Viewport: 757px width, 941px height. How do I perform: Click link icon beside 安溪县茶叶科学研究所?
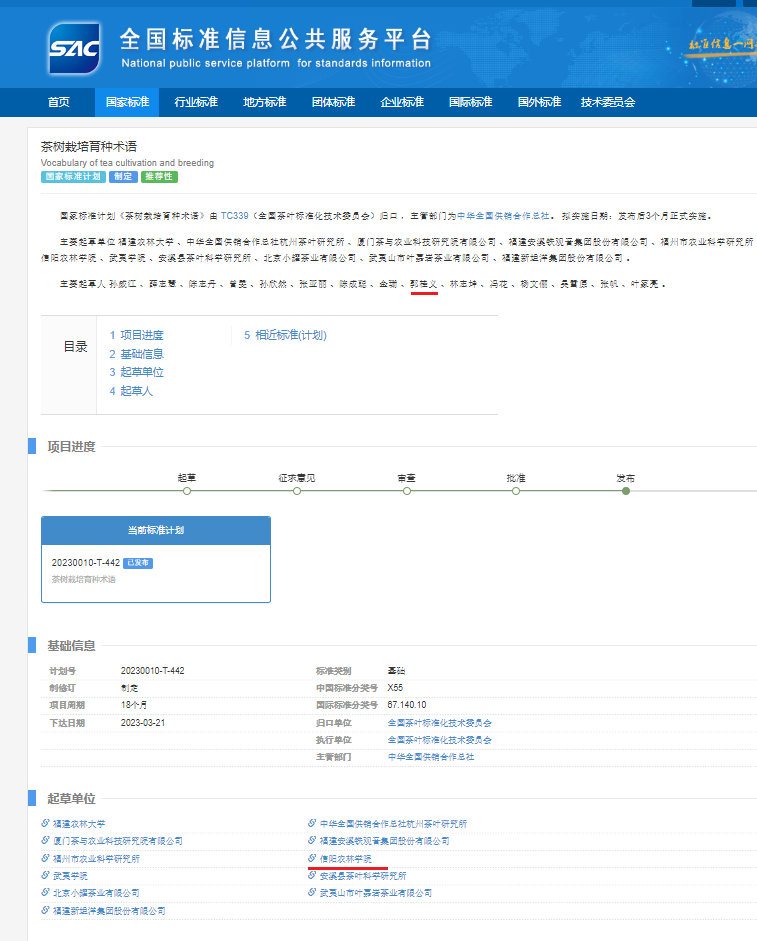[x=312, y=875]
